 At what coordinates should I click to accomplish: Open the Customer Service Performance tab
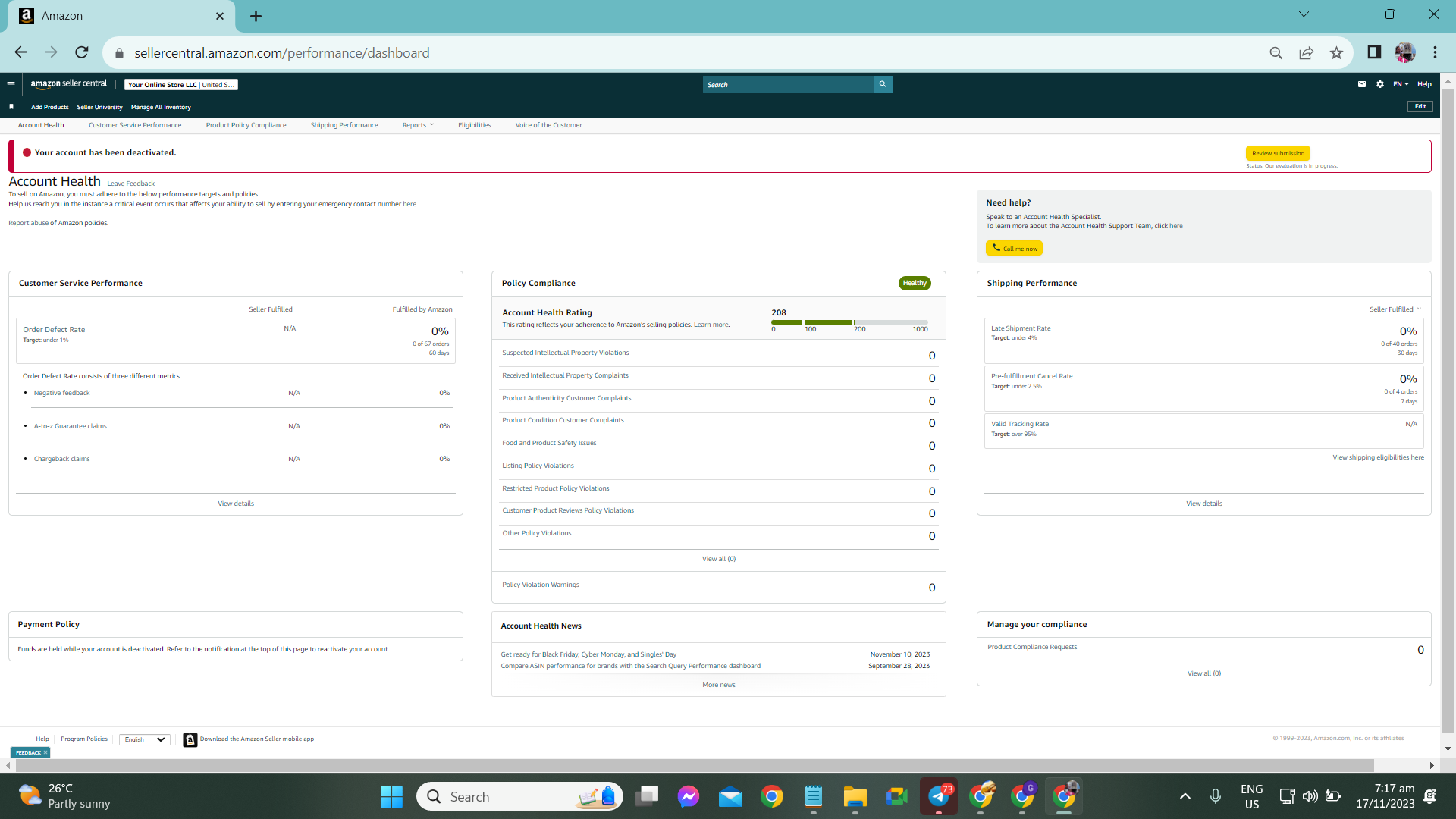[x=135, y=125]
